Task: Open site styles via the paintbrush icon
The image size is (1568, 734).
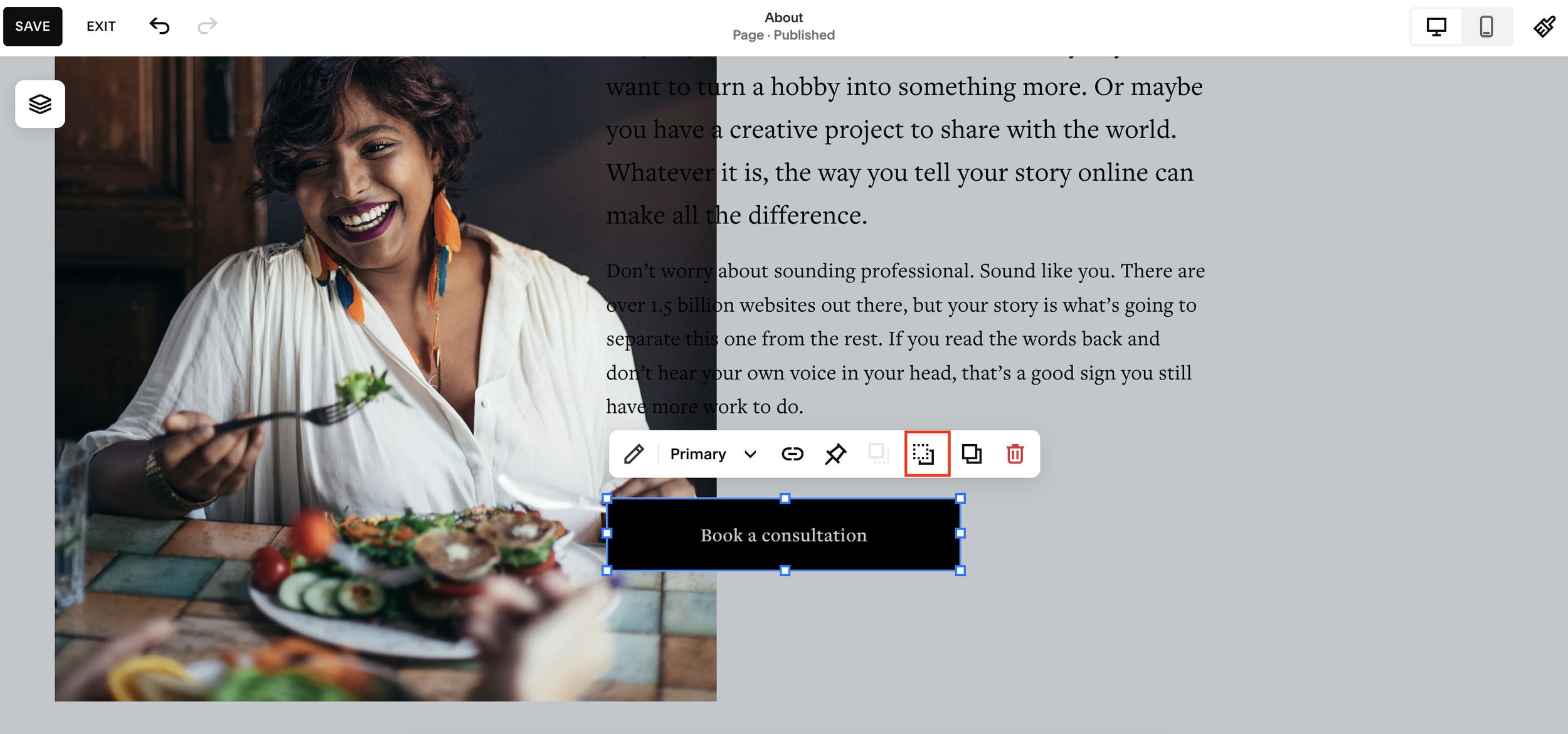Action: (1546, 26)
